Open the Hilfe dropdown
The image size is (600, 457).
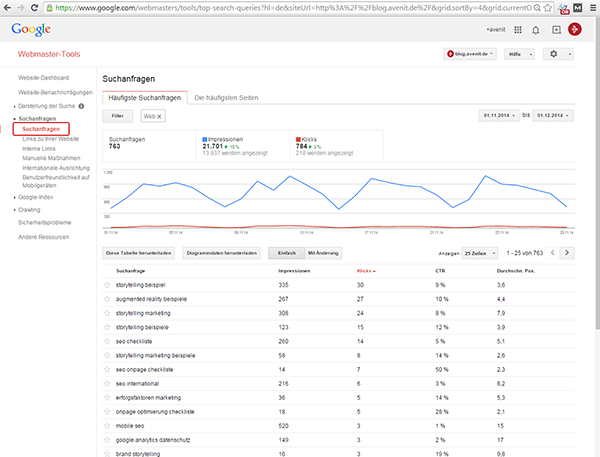tap(519, 54)
